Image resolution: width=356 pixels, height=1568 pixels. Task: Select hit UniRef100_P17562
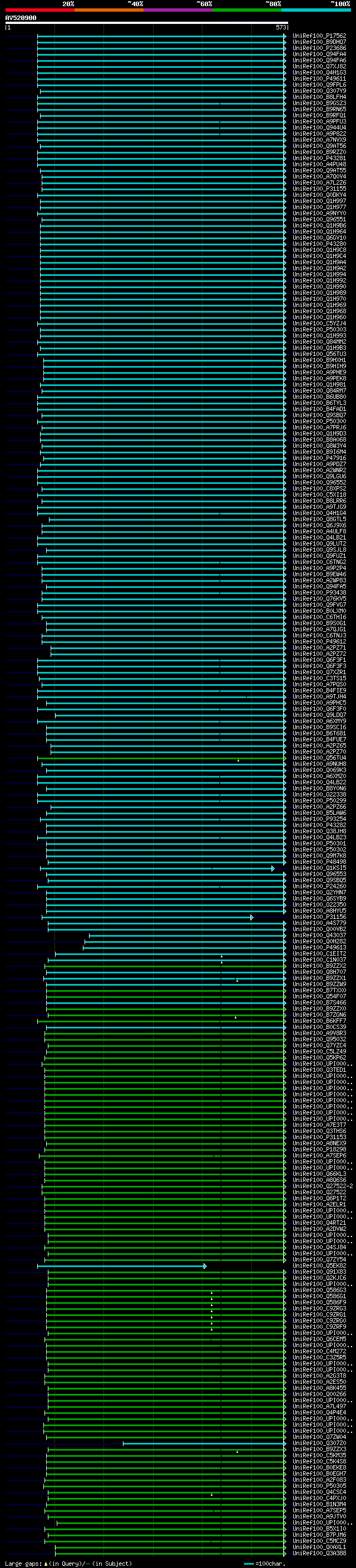319,36
